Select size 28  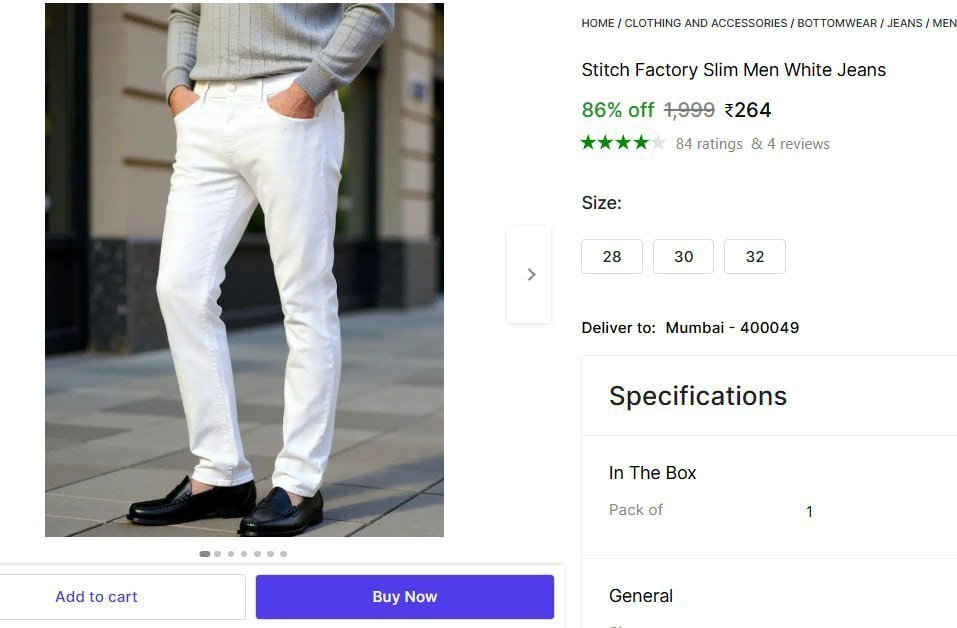pyautogui.click(x=611, y=256)
